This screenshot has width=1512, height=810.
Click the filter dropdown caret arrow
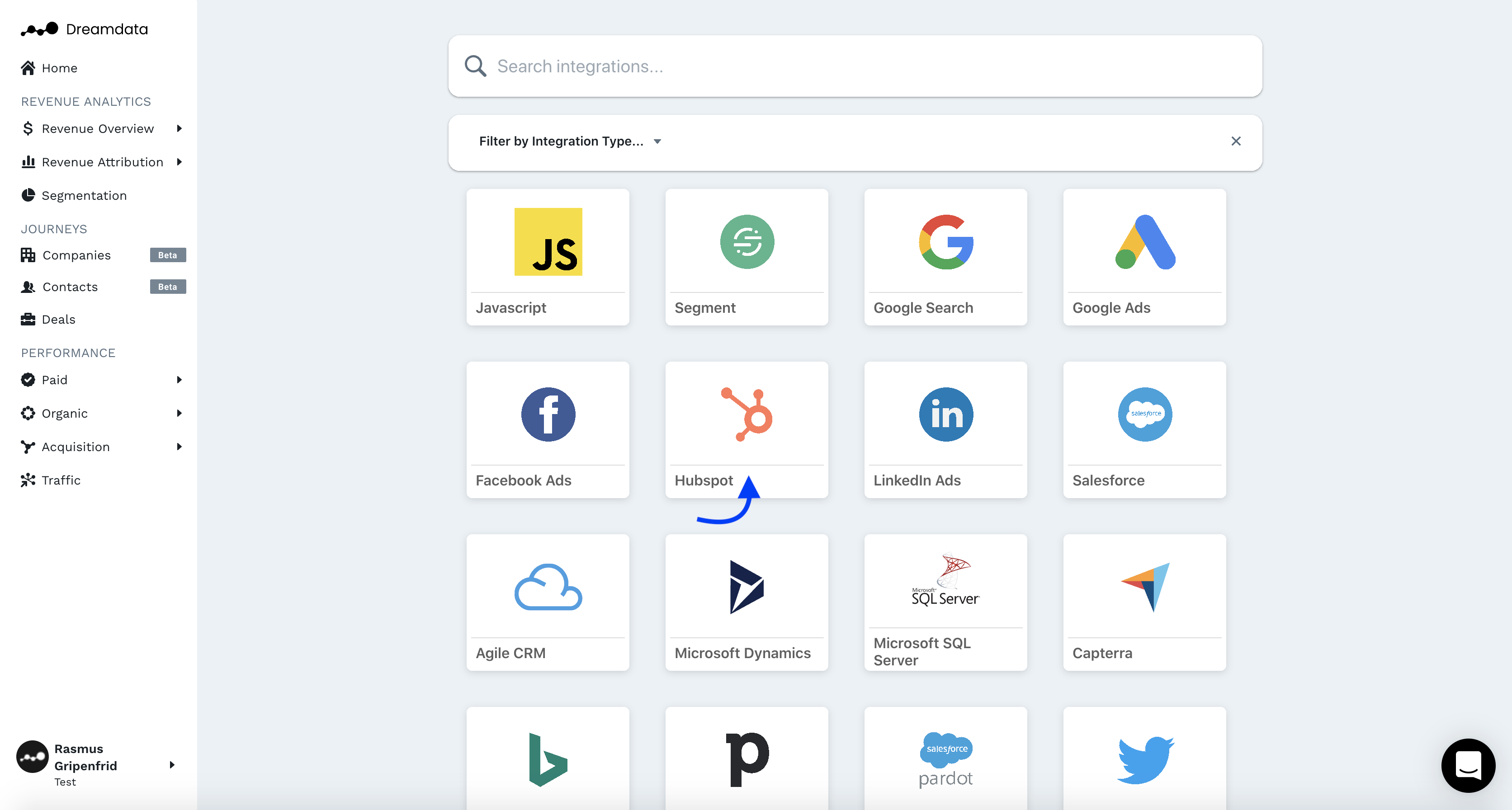click(x=657, y=141)
